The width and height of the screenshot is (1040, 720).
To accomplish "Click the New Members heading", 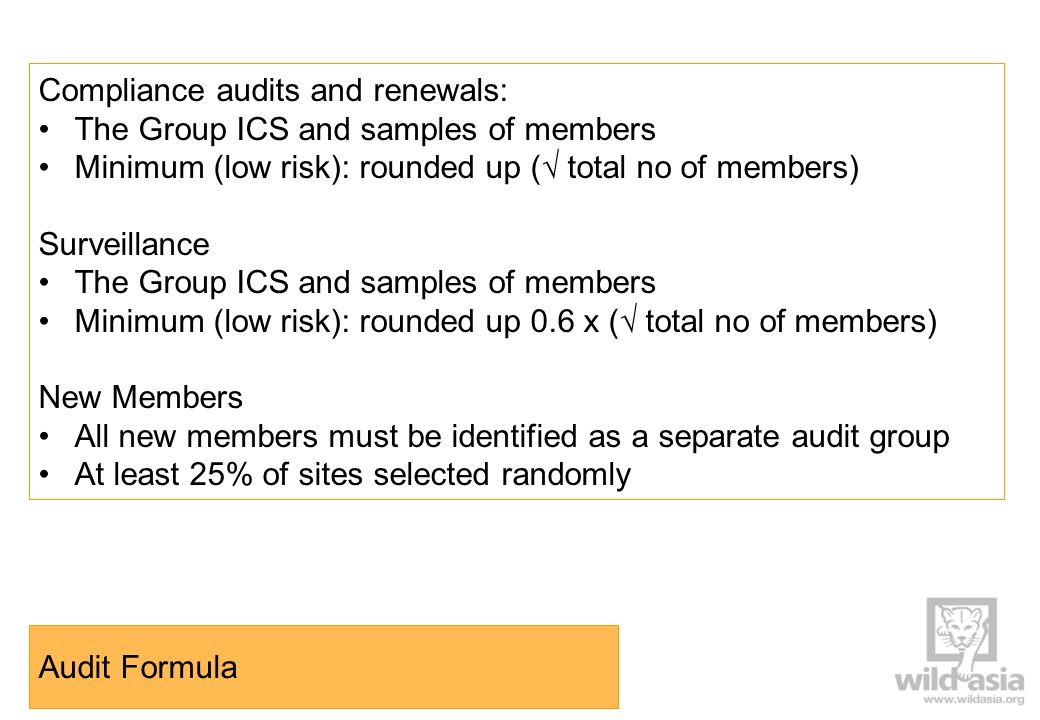I will [x=141, y=397].
